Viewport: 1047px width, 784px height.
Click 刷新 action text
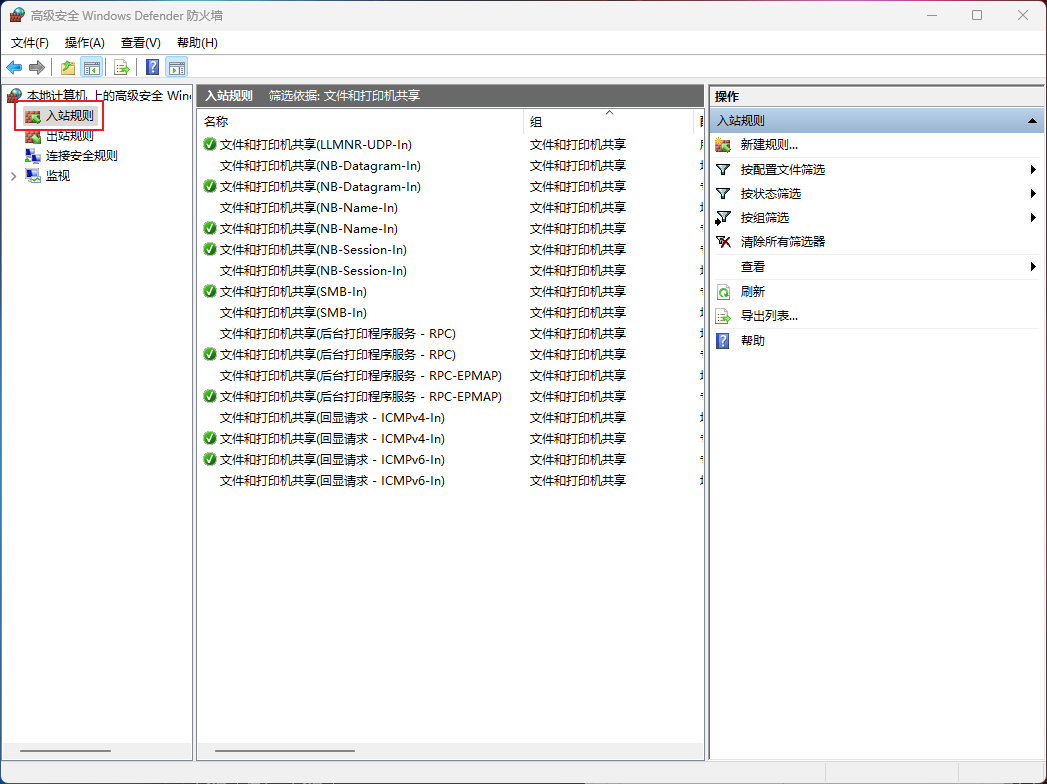(753, 292)
